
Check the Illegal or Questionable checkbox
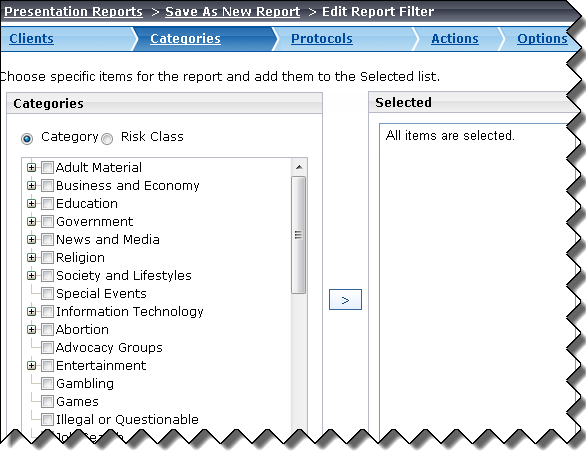tap(47, 420)
